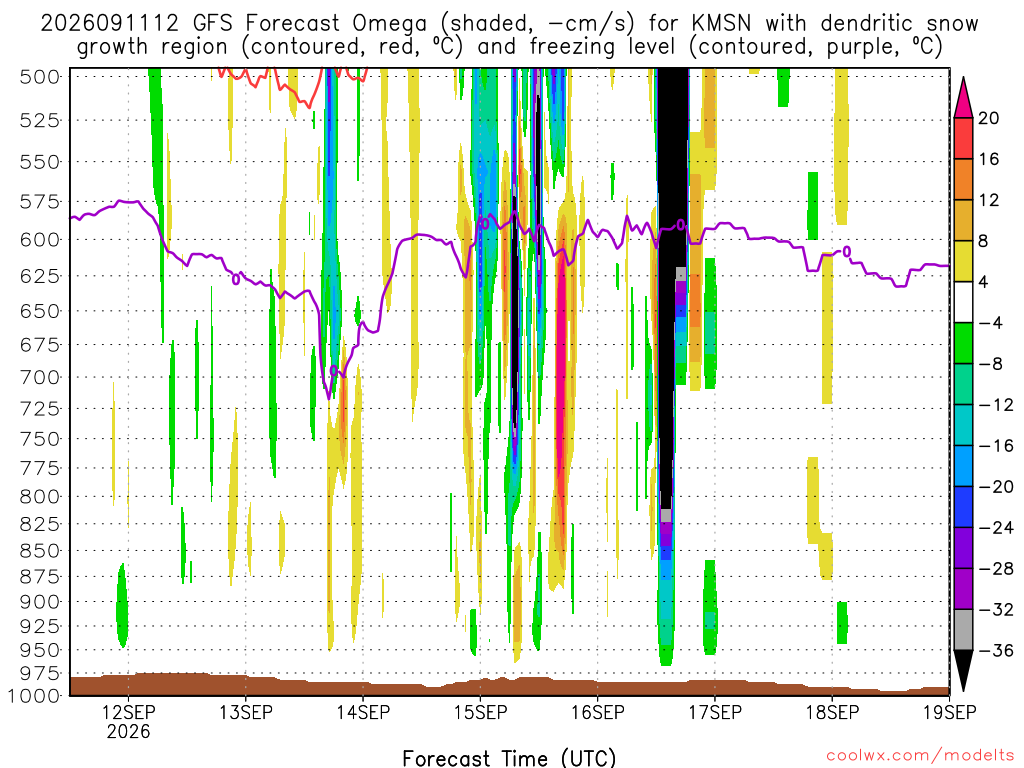This screenshot has height=768, width=1024.
Task: Click the chart title mentioning KMSN
Action: [509, 35]
